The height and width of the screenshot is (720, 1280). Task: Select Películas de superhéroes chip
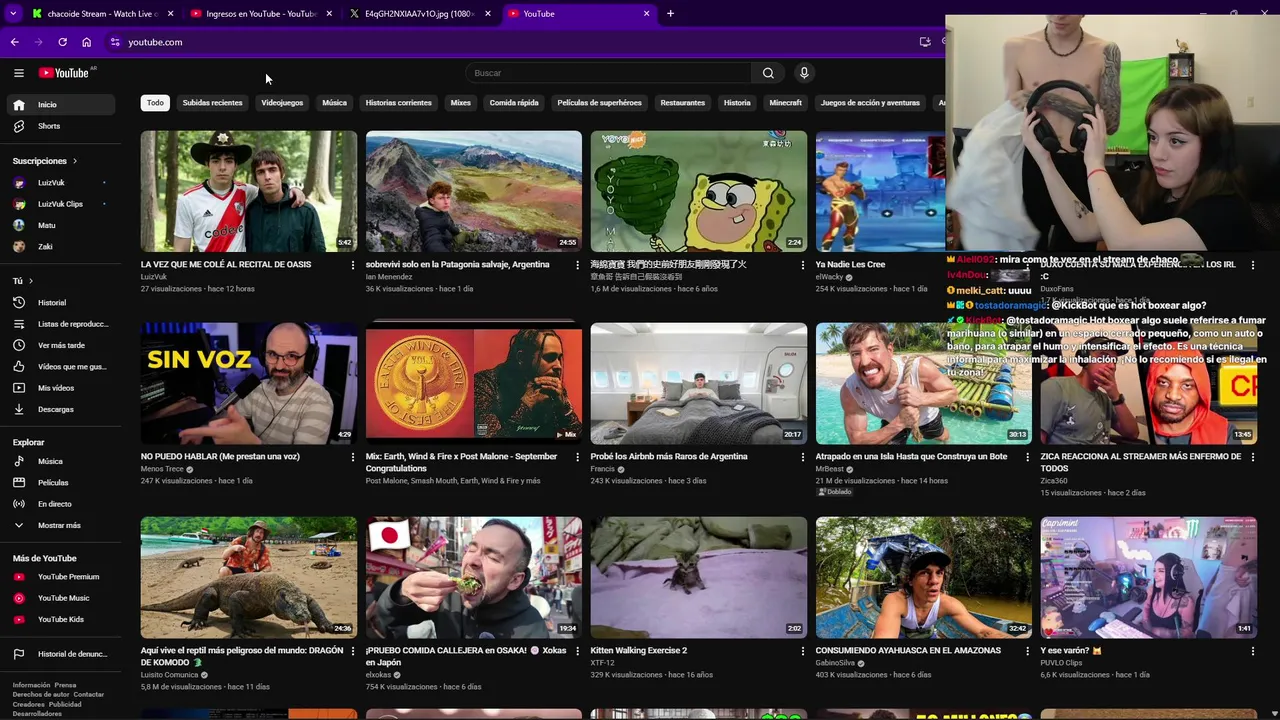tap(600, 103)
